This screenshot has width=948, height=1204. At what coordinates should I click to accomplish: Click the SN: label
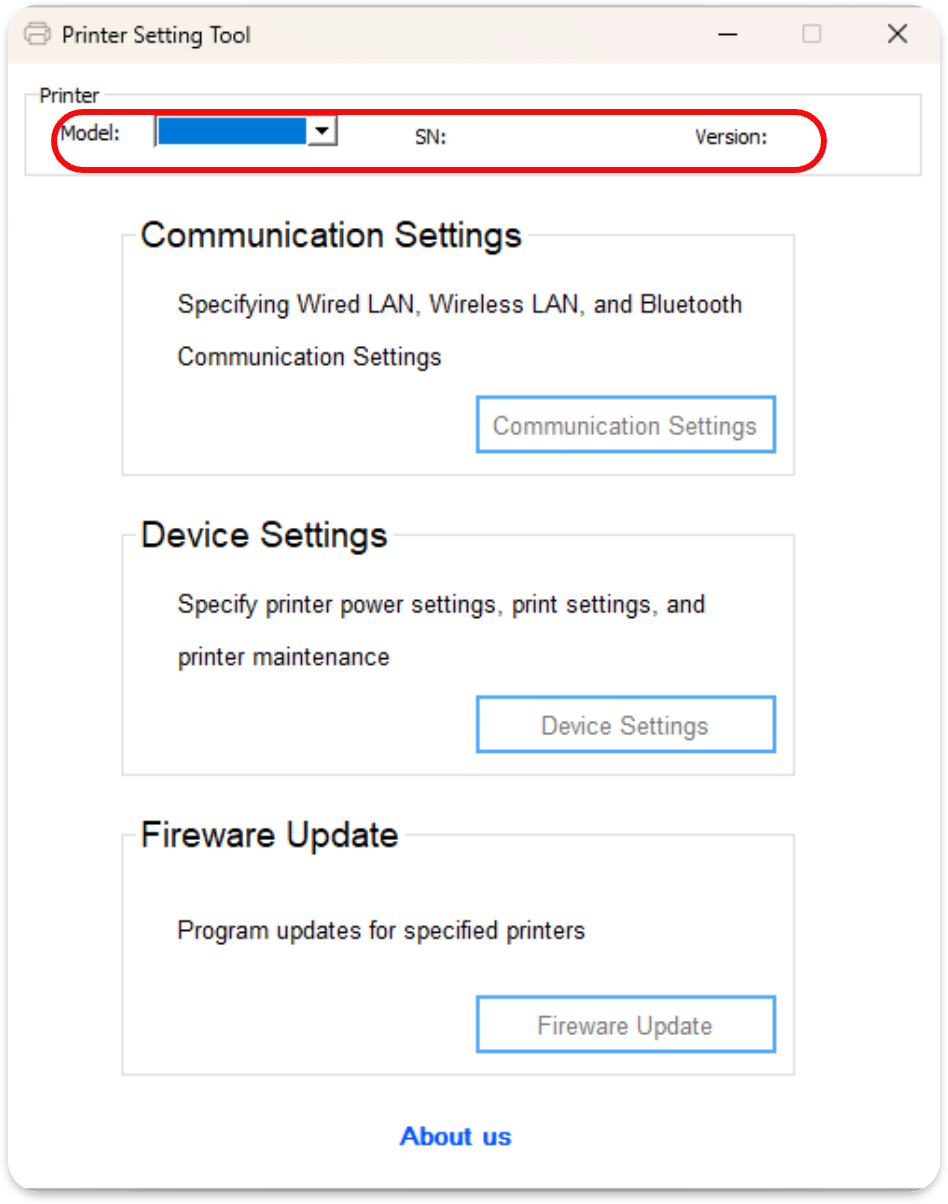(431, 137)
